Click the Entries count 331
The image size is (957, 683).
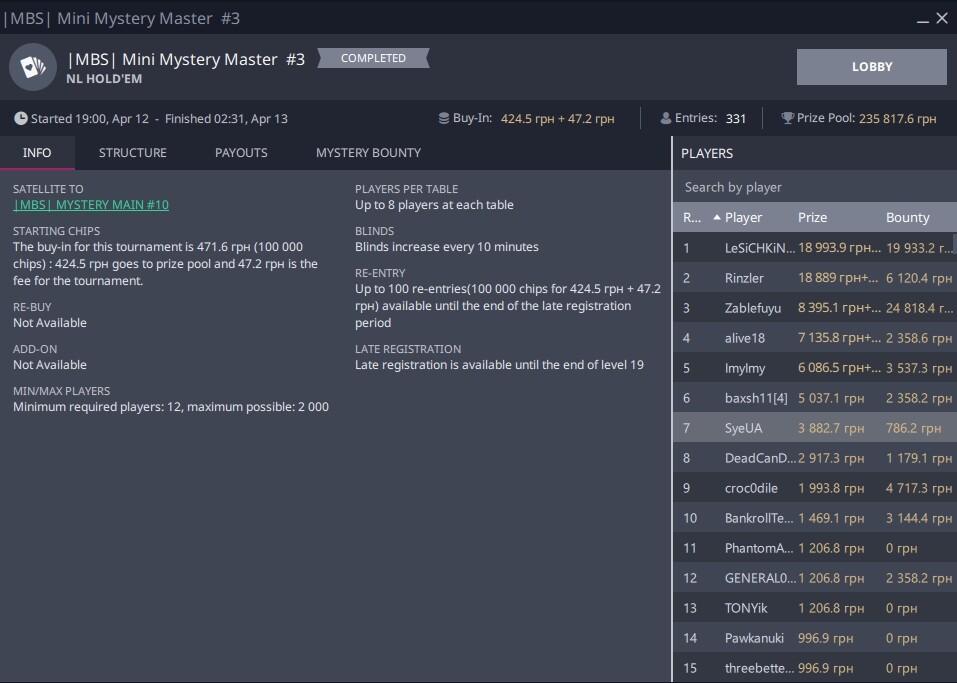735,118
